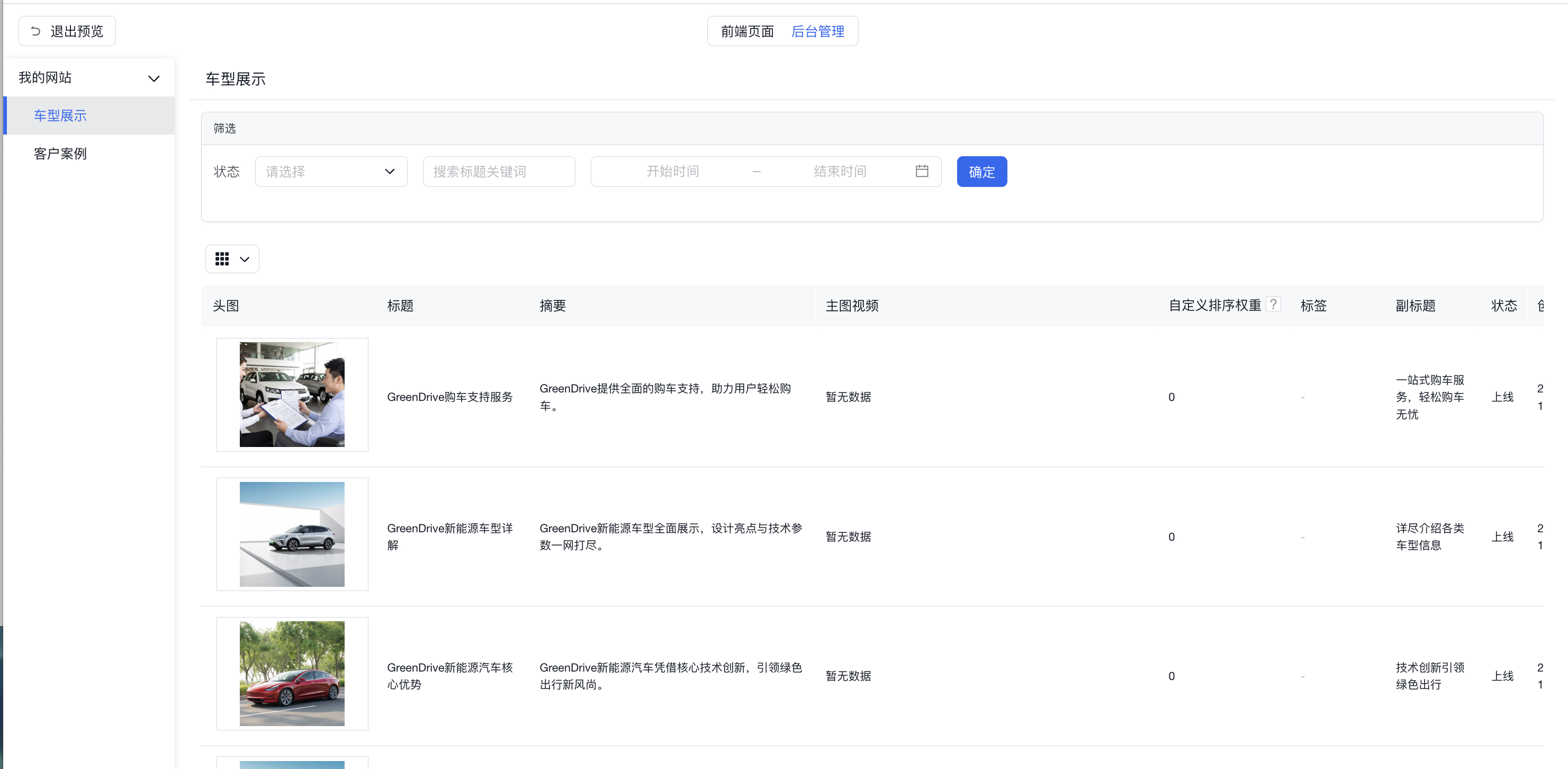The height and width of the screenshot is (769, 1568).
Task: Open the car dealership consultation thumbnail
Action: [x=292, y=395]
